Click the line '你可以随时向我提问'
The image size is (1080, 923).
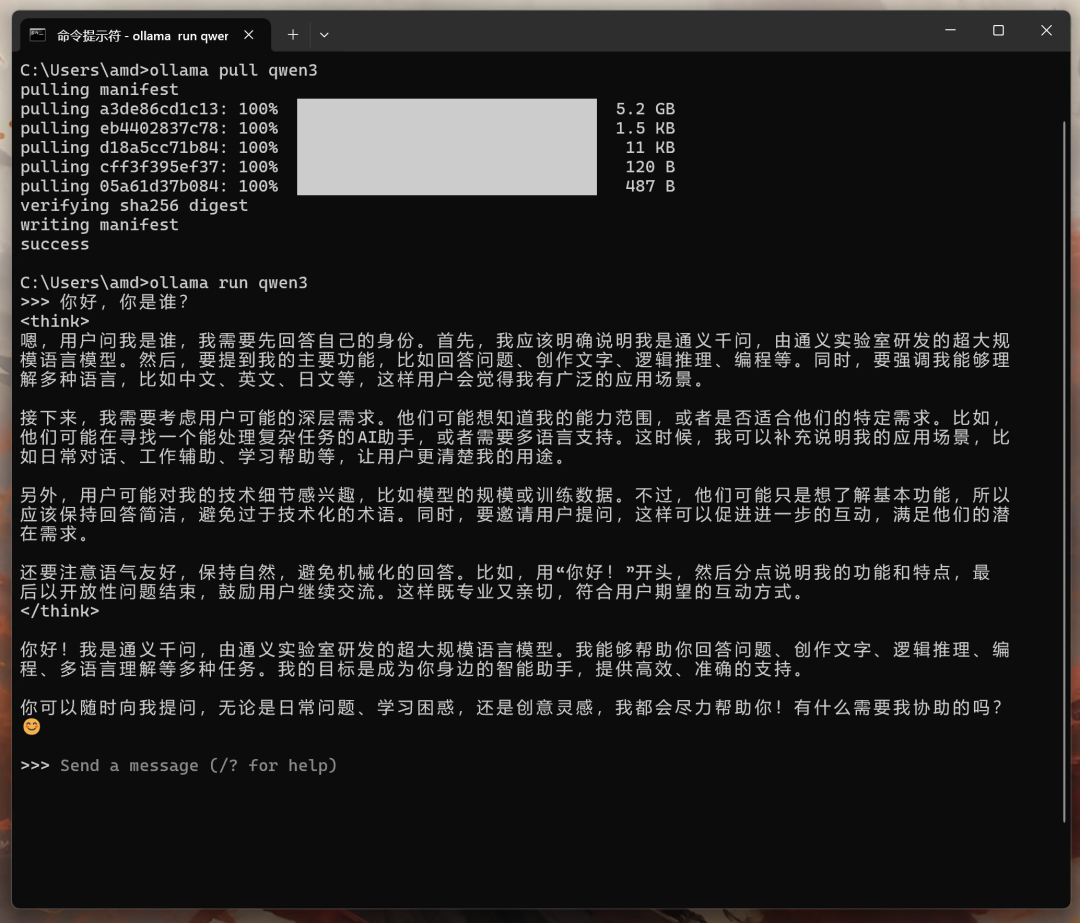512,707
